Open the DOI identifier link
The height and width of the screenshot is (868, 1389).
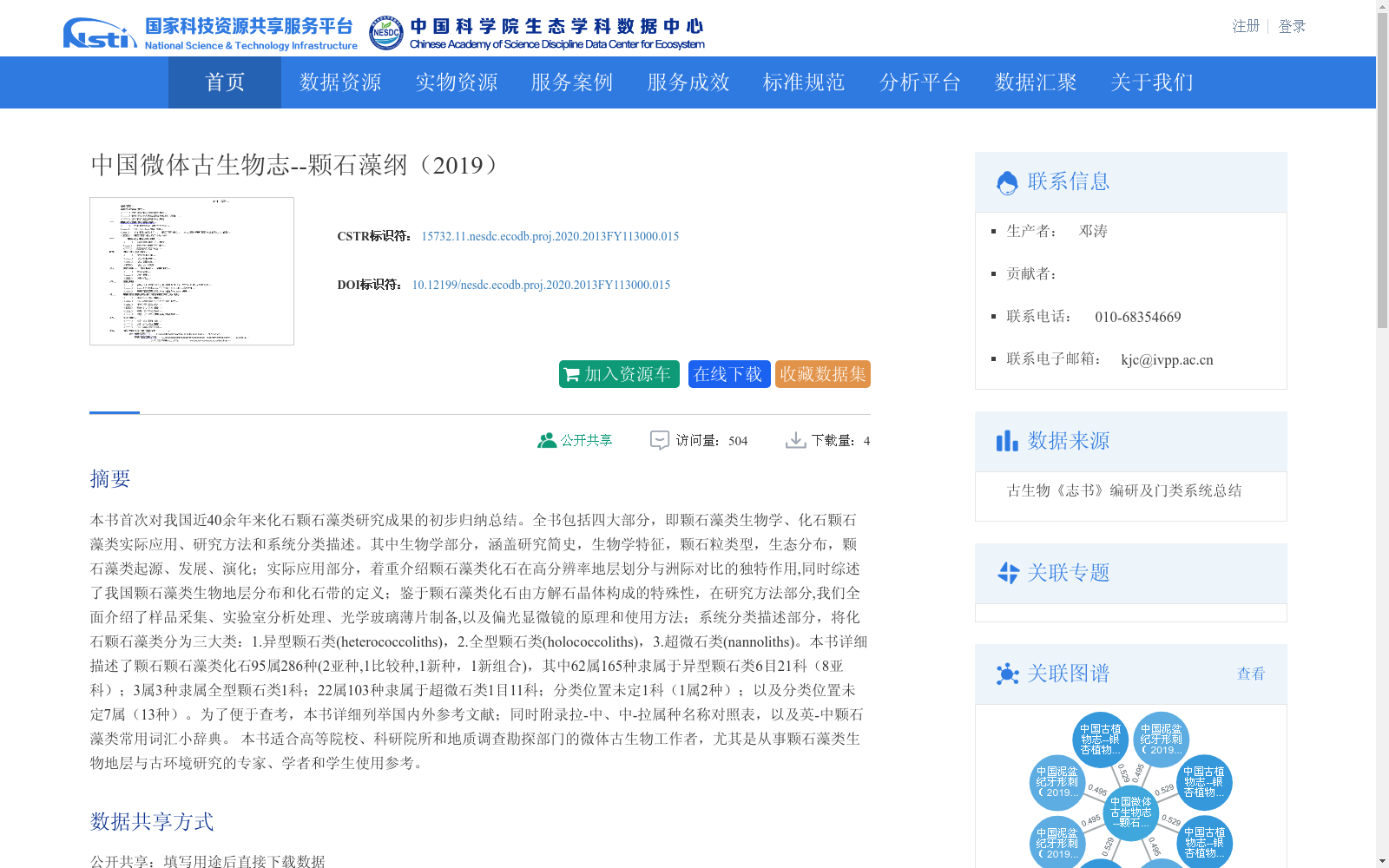(x=541, y=285)
